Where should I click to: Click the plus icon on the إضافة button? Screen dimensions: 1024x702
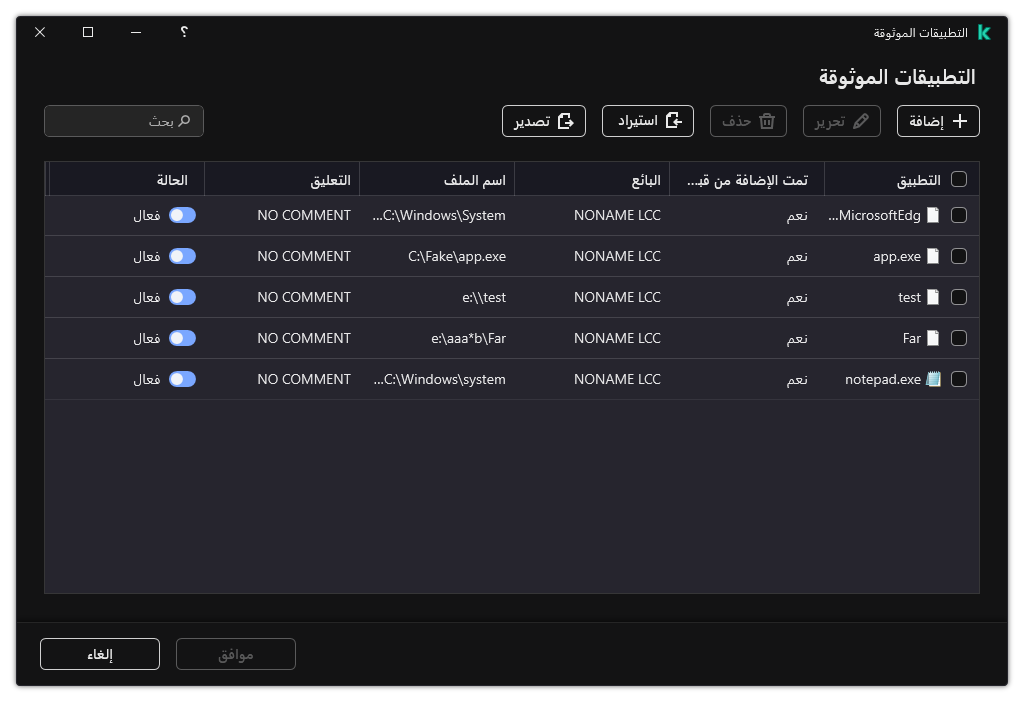(959, 120)
